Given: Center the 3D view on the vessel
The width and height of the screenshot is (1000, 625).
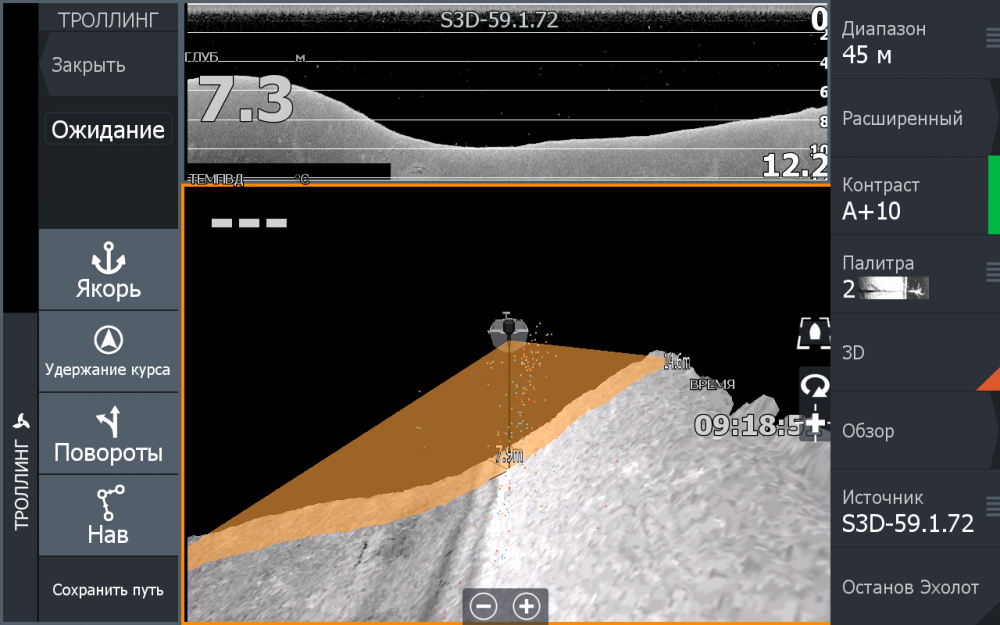Looking at the screenshot, I should point(815,334).
